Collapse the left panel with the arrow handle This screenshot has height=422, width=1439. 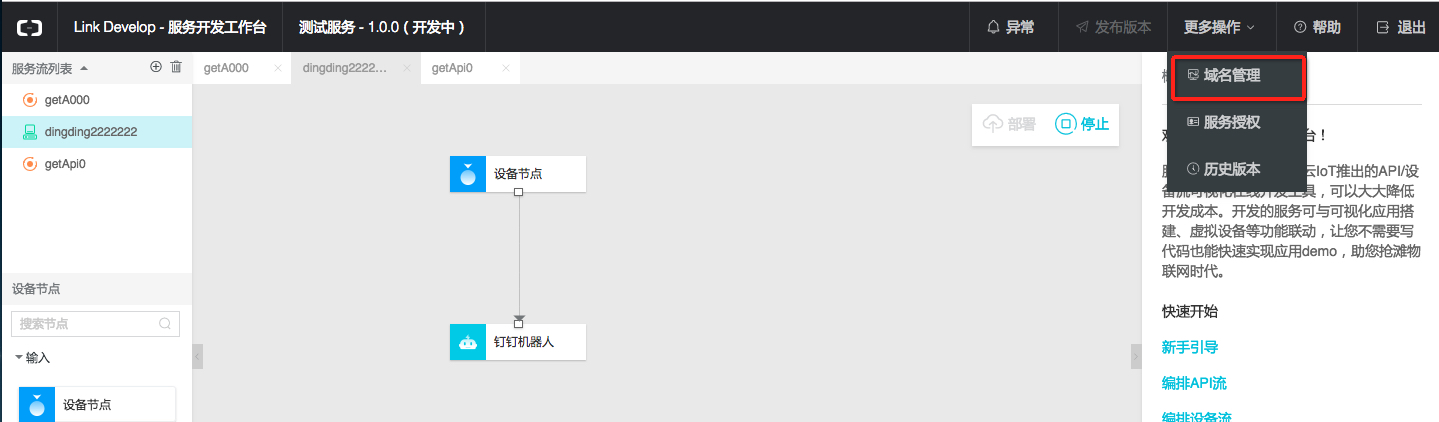(197, 357)
